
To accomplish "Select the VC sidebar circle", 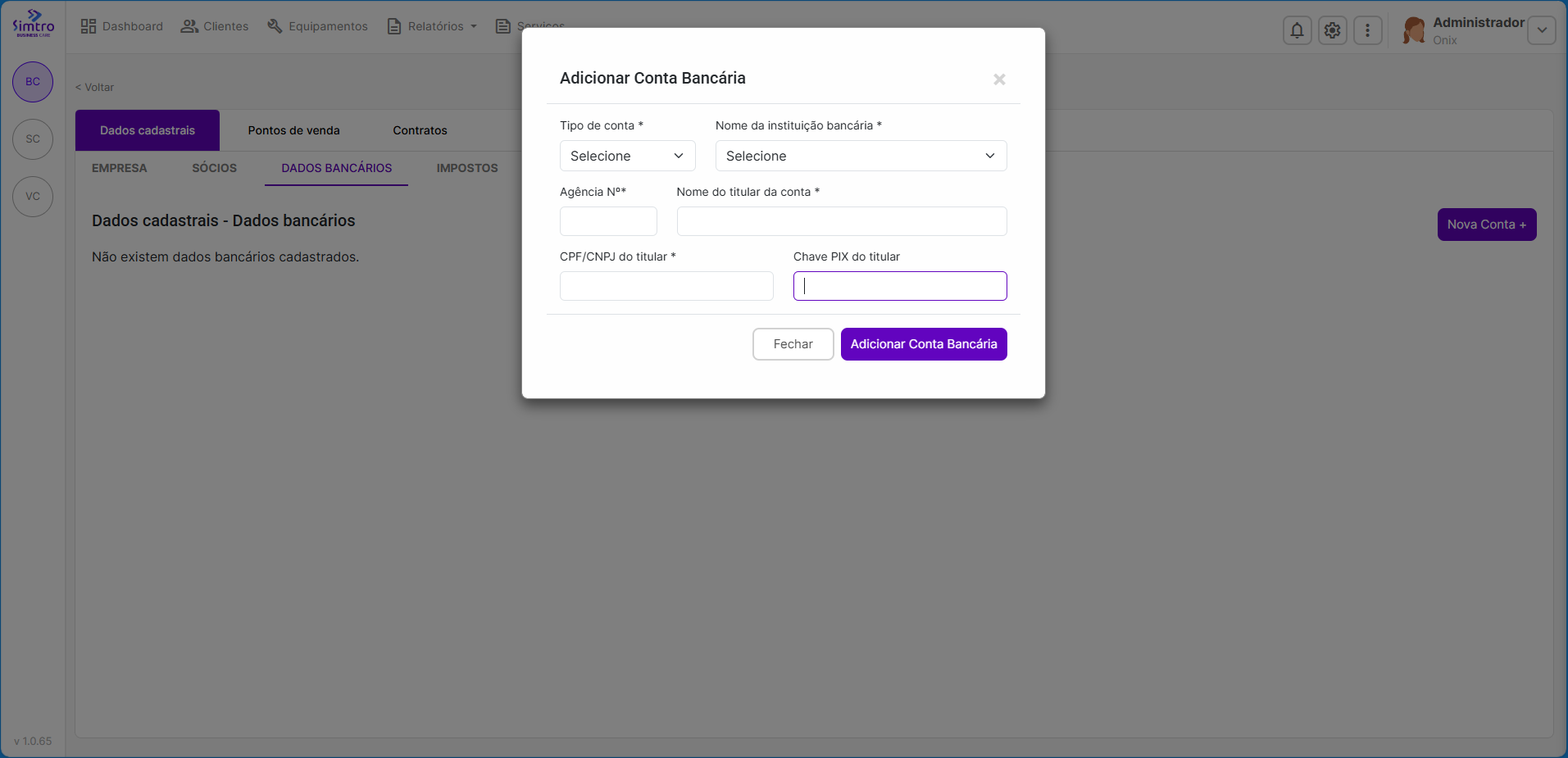I will pos(33,197).
